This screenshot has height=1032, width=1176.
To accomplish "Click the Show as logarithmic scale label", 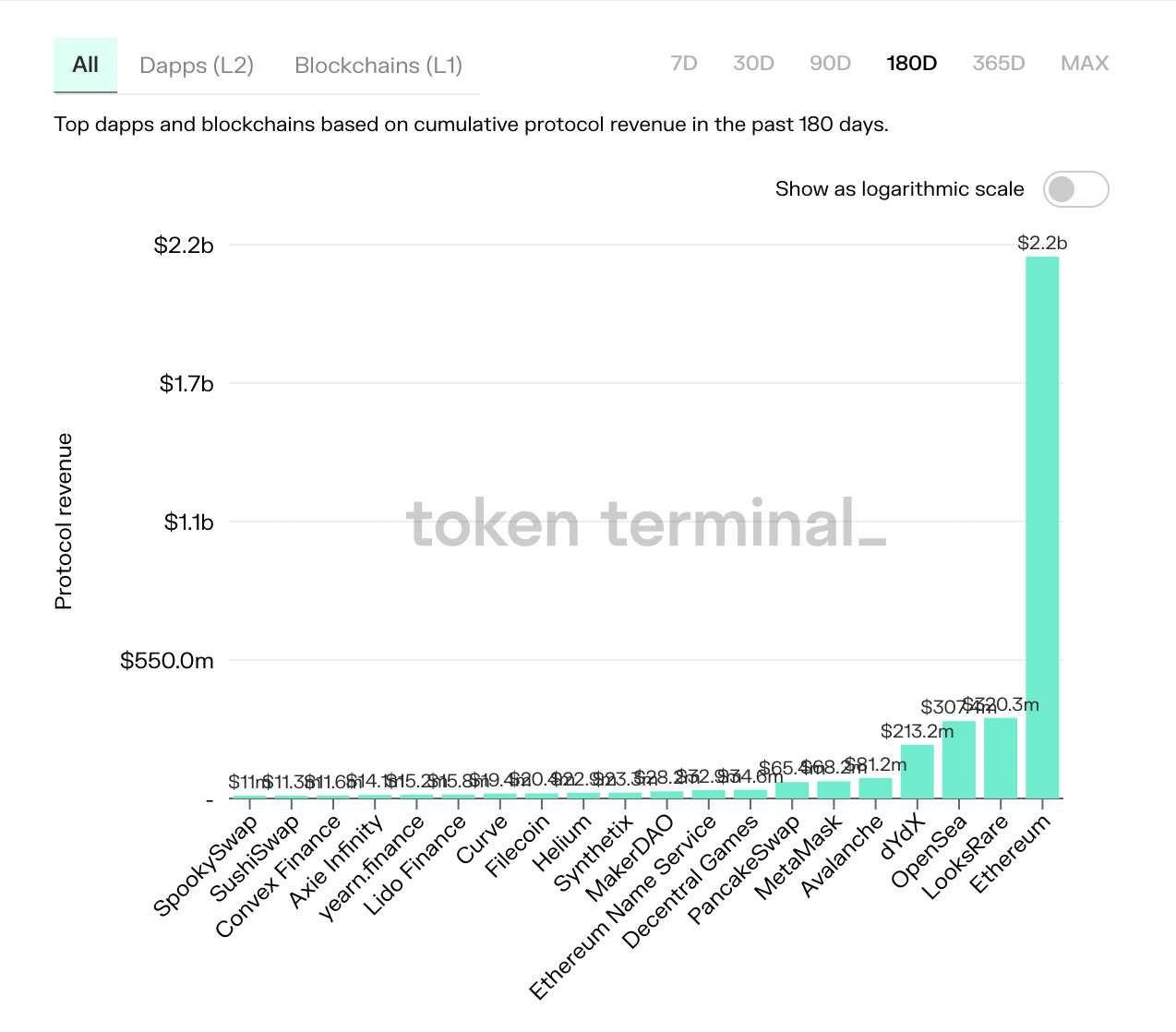I will pyautogui.click(x=900, y=189).
